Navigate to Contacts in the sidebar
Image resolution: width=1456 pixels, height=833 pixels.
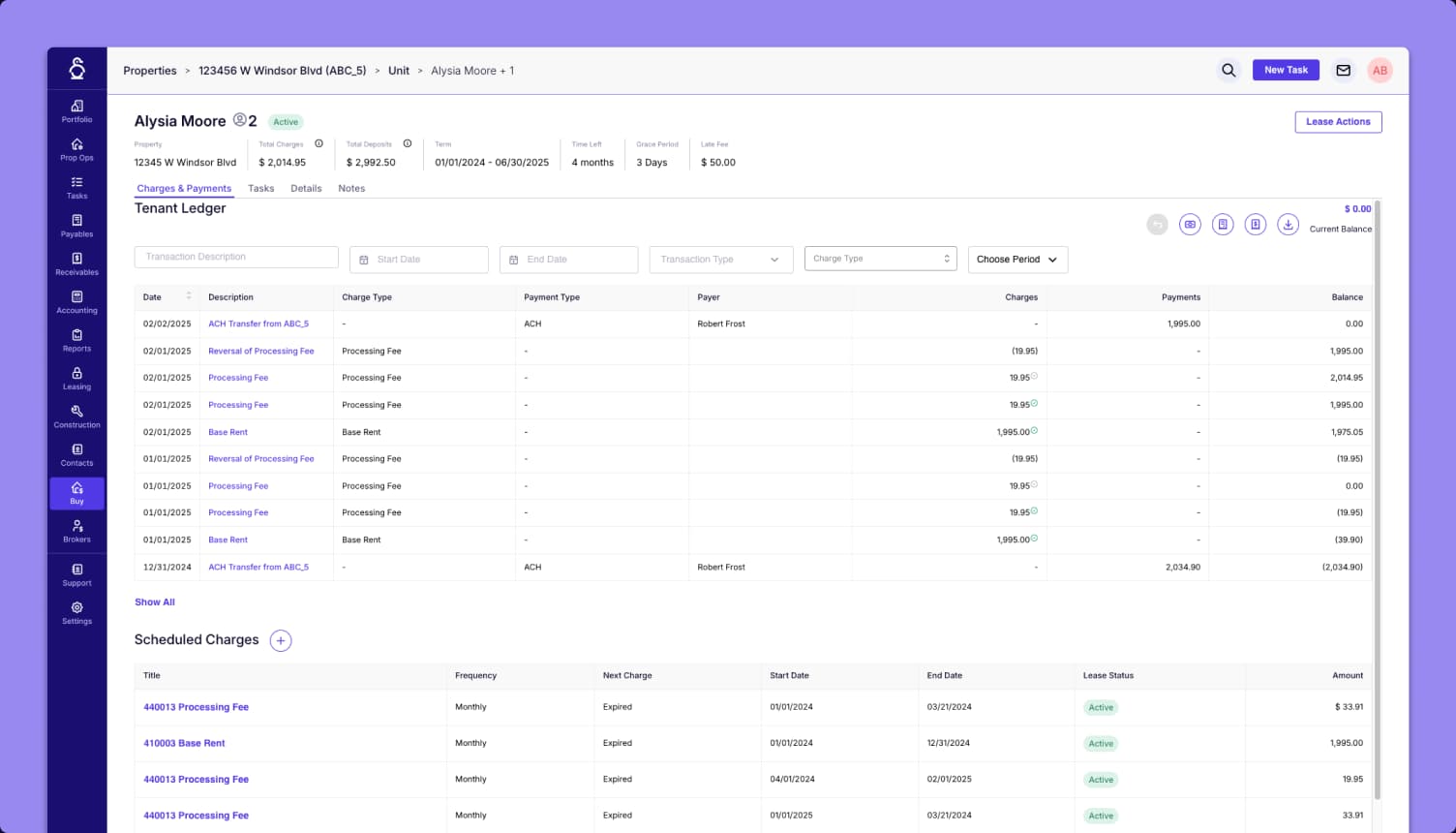pos(76,454)
